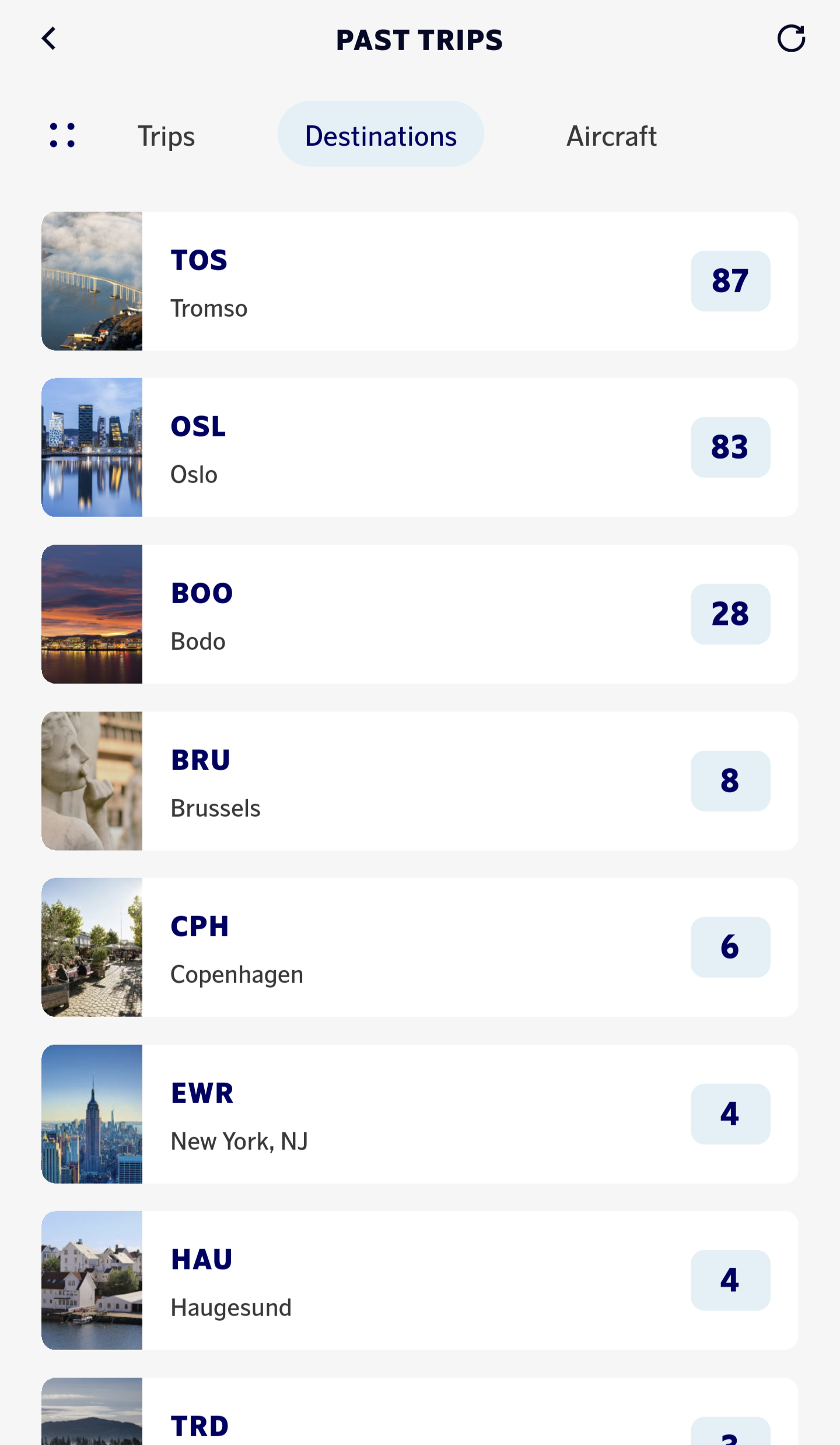Image resolution: width=840 pixels, height=1445 pixels.
Task: Tap the Brussels statue thumbnail
Action: click(92, 781)
